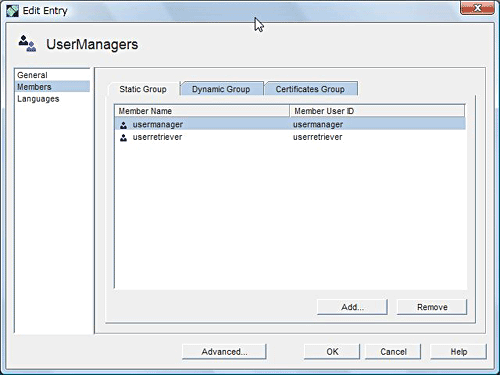Viewport: 500px width, 375px height.
Task: Cancel the Edit Entry dialog
Action: (393, 352)
